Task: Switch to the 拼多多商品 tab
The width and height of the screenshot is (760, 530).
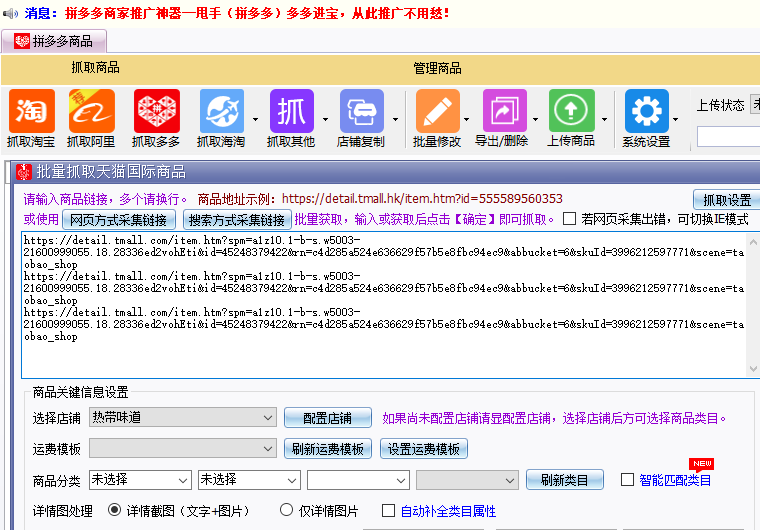Action: [x=54, y=41]
